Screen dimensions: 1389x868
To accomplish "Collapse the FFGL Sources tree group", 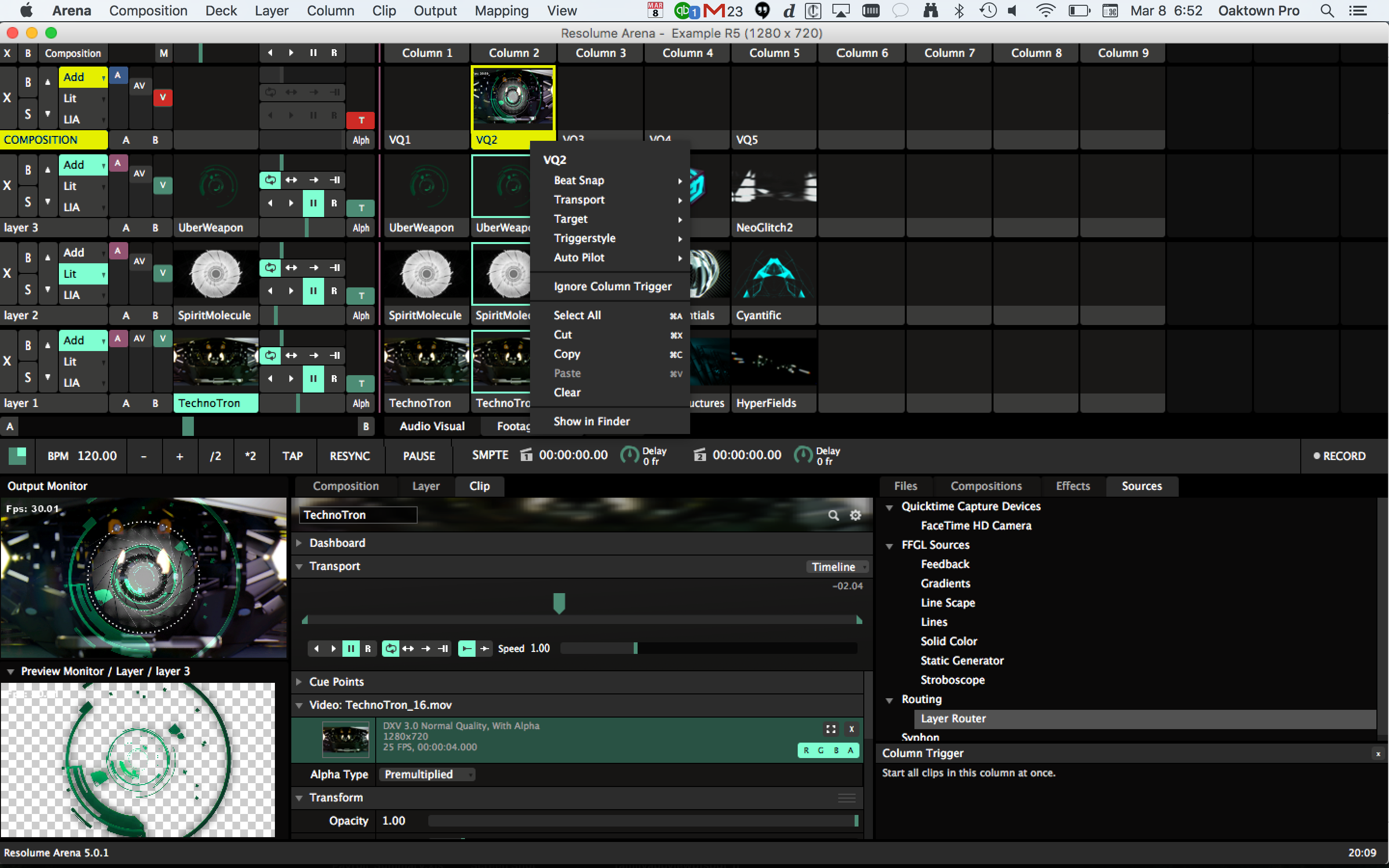I will click(x=889, y=545).
